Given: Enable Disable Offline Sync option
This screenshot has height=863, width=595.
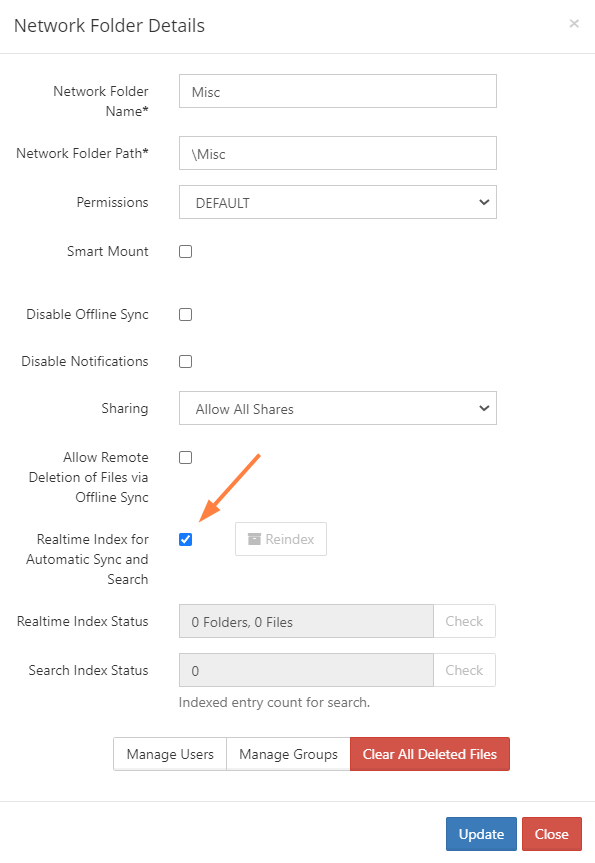Looking at the screenshot, I should pyautogui.click(x=185, y=314).
